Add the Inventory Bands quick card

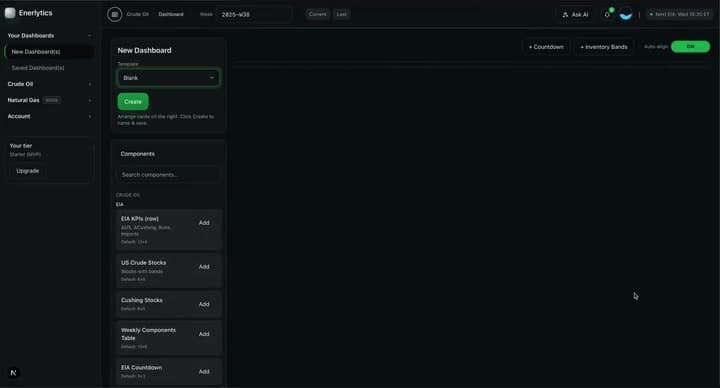604,47
